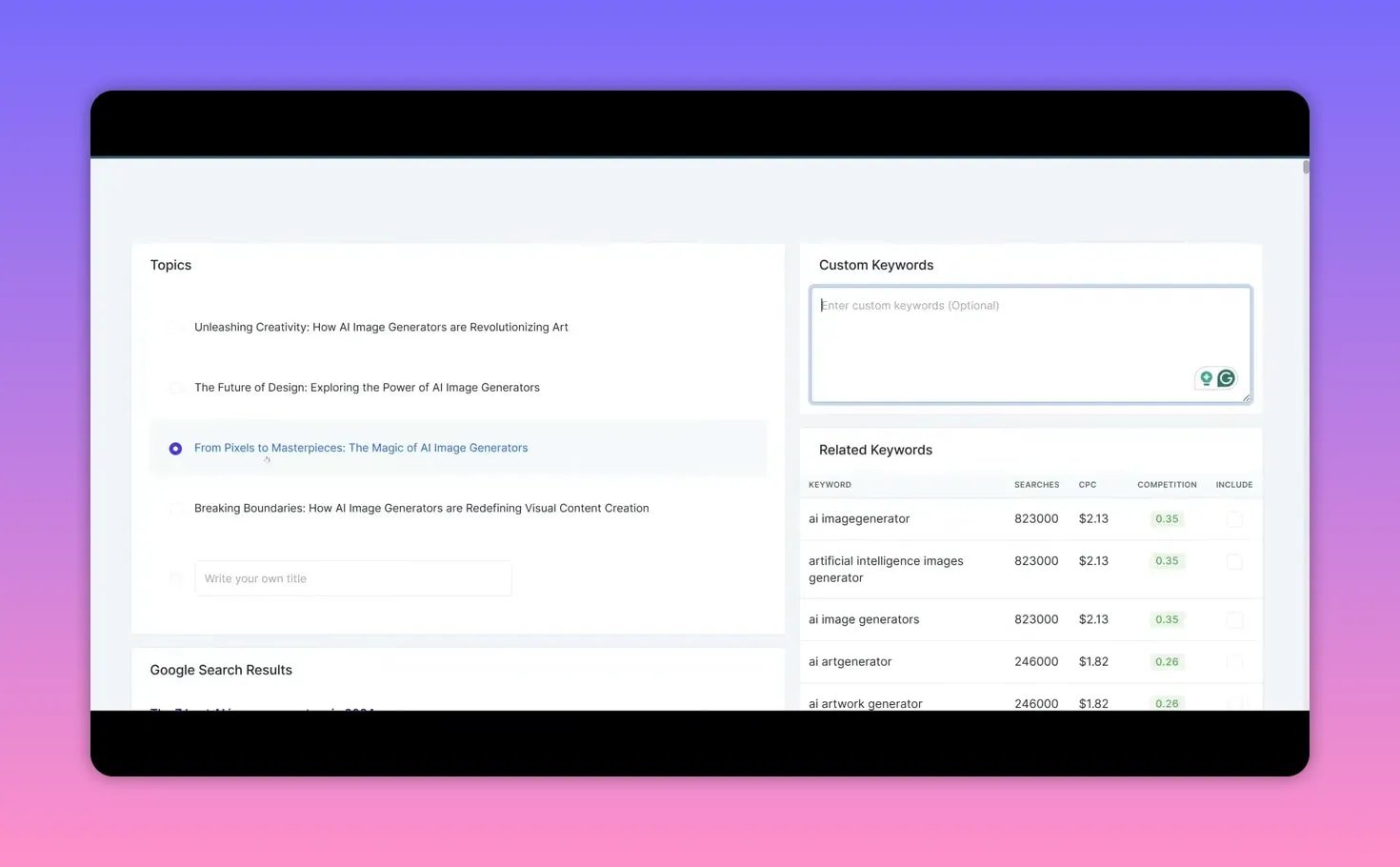Select 'From Pixels to Masterpieces' topic

(x=175, y=448)
